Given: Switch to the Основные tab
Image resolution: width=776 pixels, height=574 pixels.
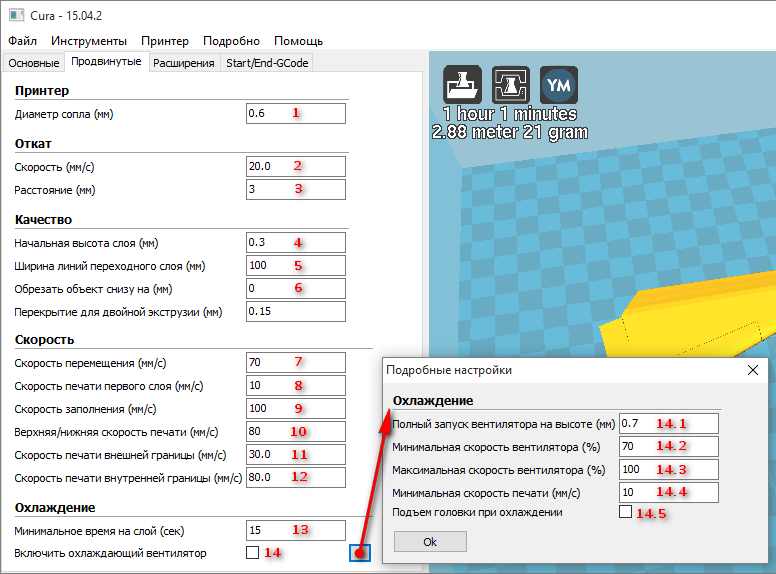Looking at the screenshot, I should coord(34,63).
